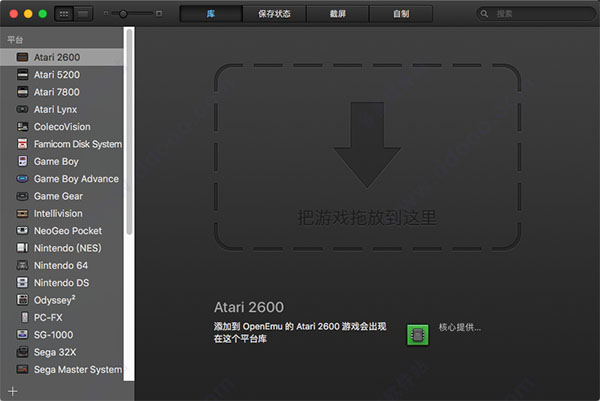Choose Sega 32X label in sidebar
Screen dimensions: 600x401
pos(55,352)
